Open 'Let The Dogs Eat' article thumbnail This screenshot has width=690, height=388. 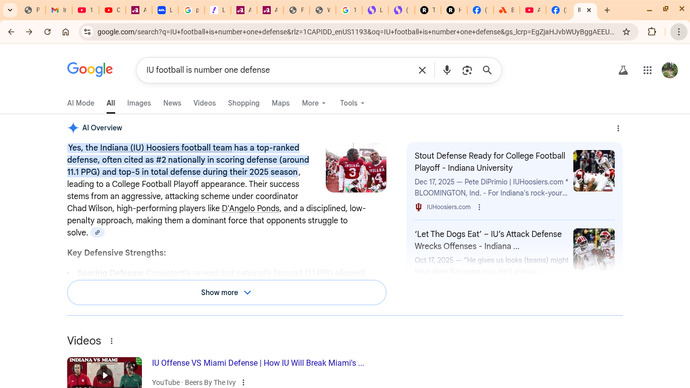(594, 249)
